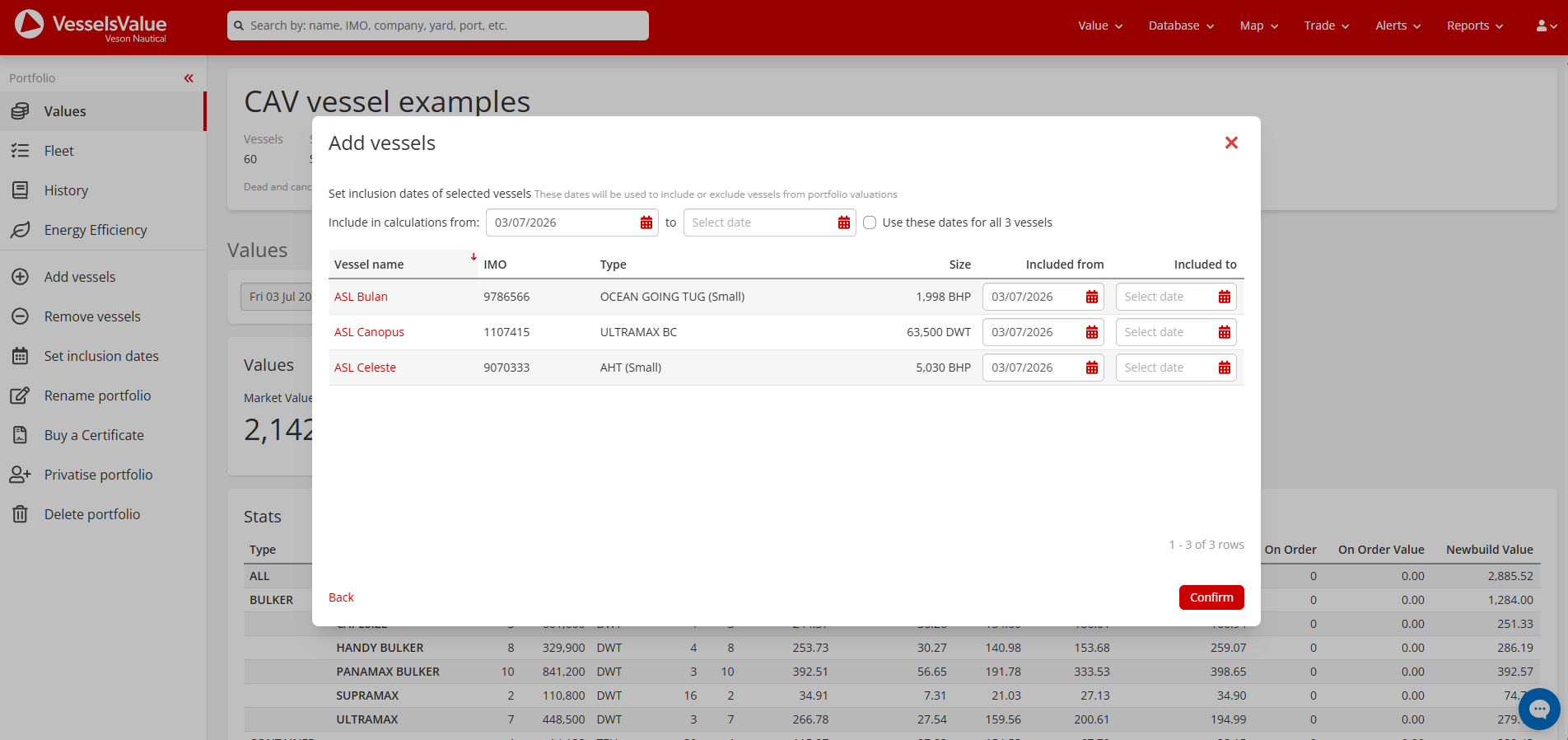Click the Privatise portfolio user-plus icon

pyautogui.click(x=21, y=475)
